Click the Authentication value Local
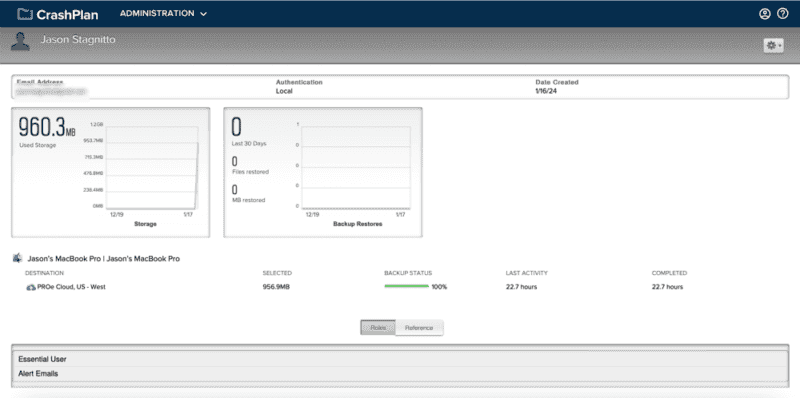Image resolution: width=800 pixels, height=398 pixels. click(x=284, y=91)
